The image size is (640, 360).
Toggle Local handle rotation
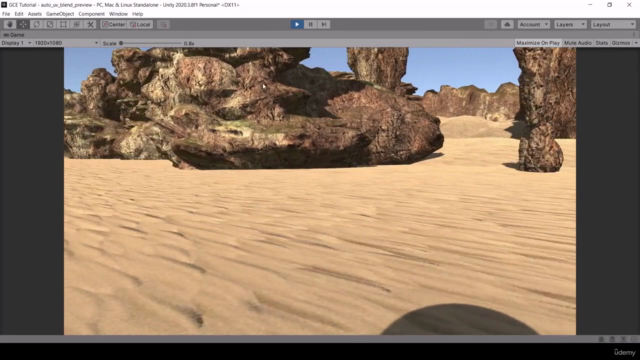(140, 24)
